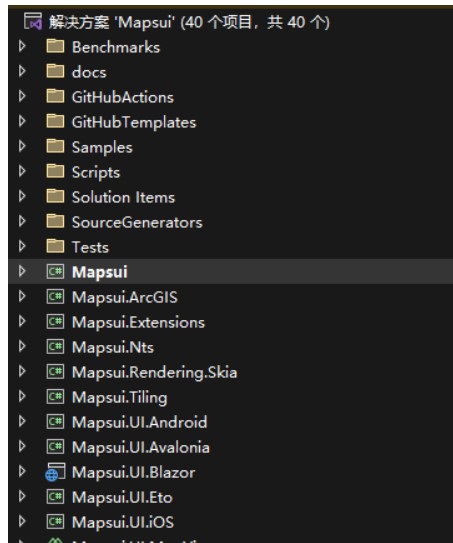This screenshot has width=453, height=543.
Task: Expand the Mapsui.UI.Eto project node
Action: pyautogui.click(x=22, y=496)
